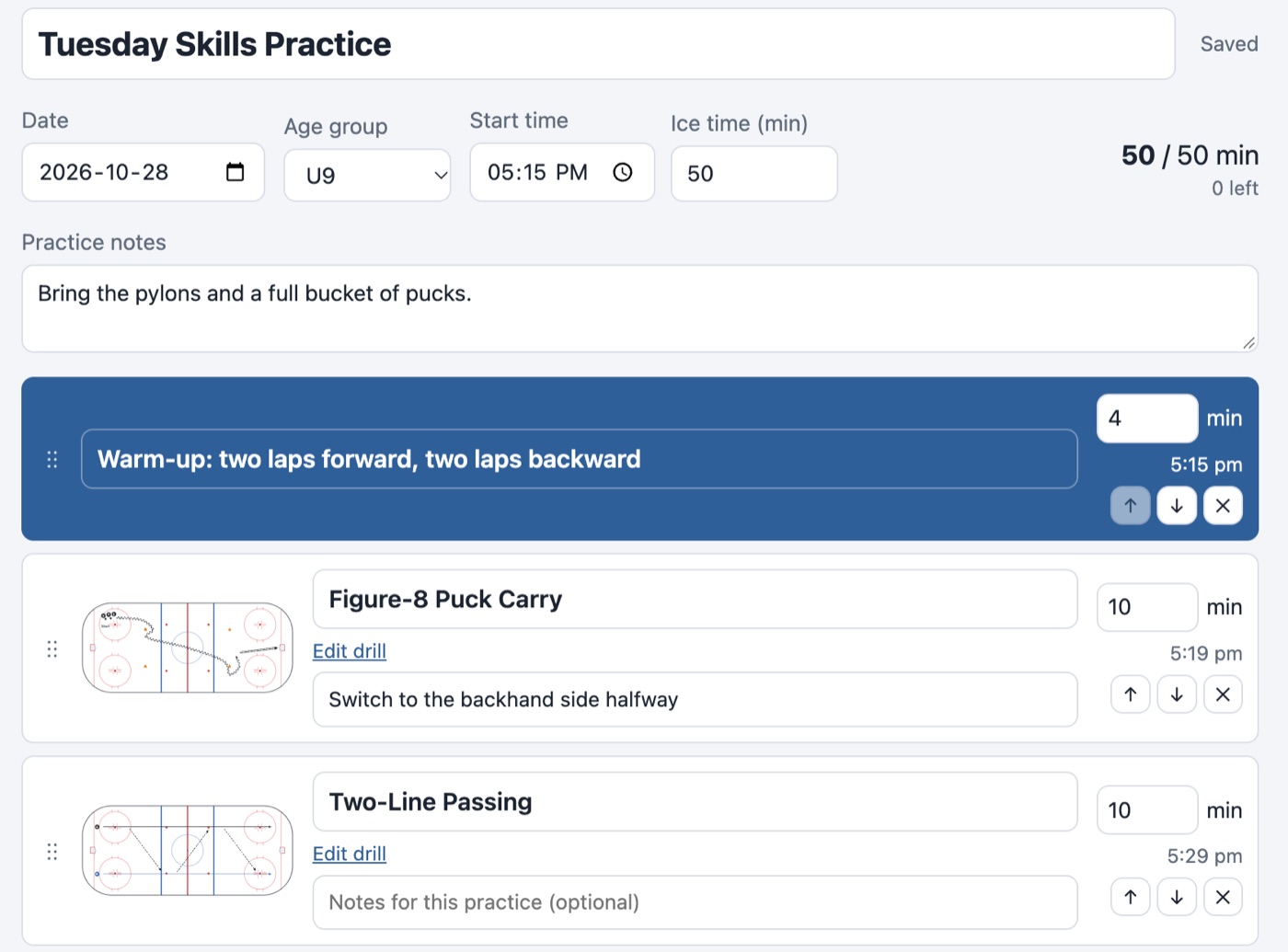Grab the Figure-8 Puck Carry drag handle
Image resolution: width=1288 pixels, height=952 pixels.
pyautogui.click(x=52, y=649)
